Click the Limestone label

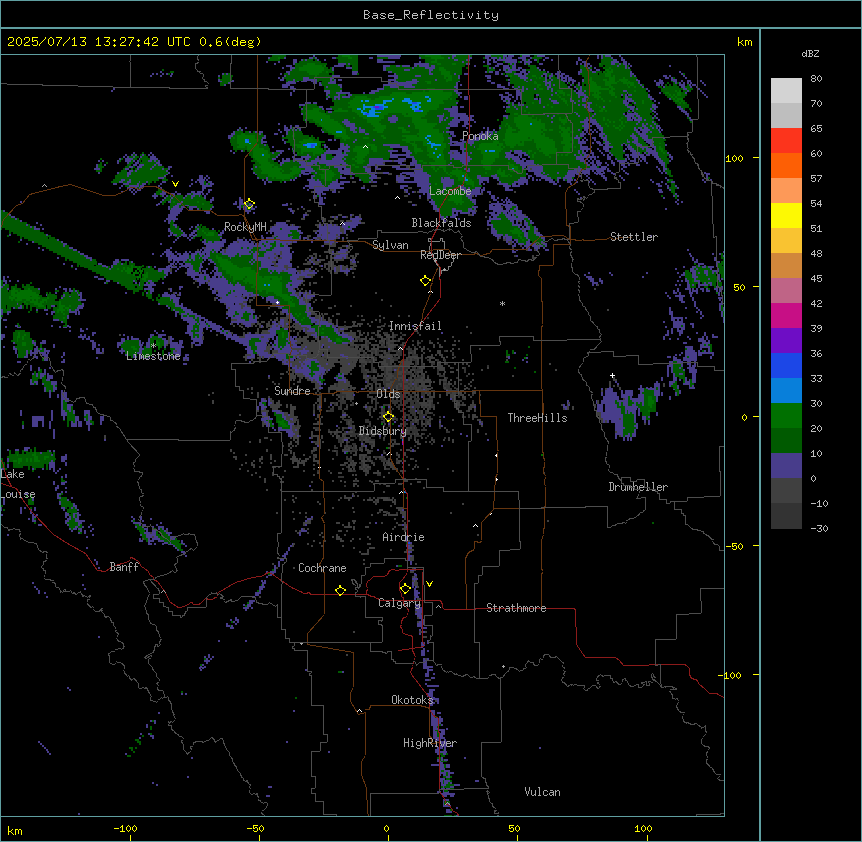tap(153, 356)
